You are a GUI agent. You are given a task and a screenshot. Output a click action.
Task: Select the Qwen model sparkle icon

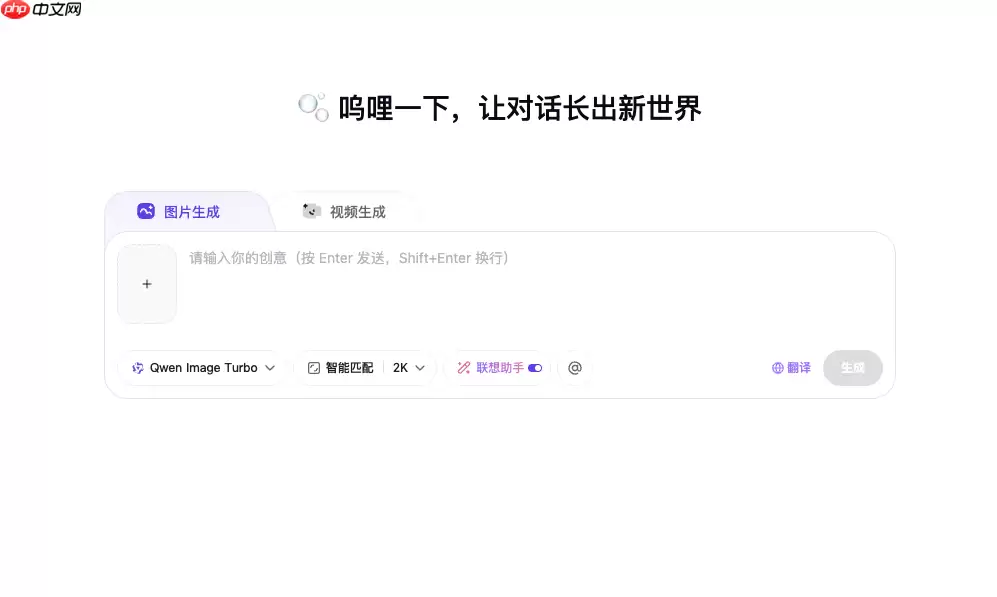click(x=139, y=368)
